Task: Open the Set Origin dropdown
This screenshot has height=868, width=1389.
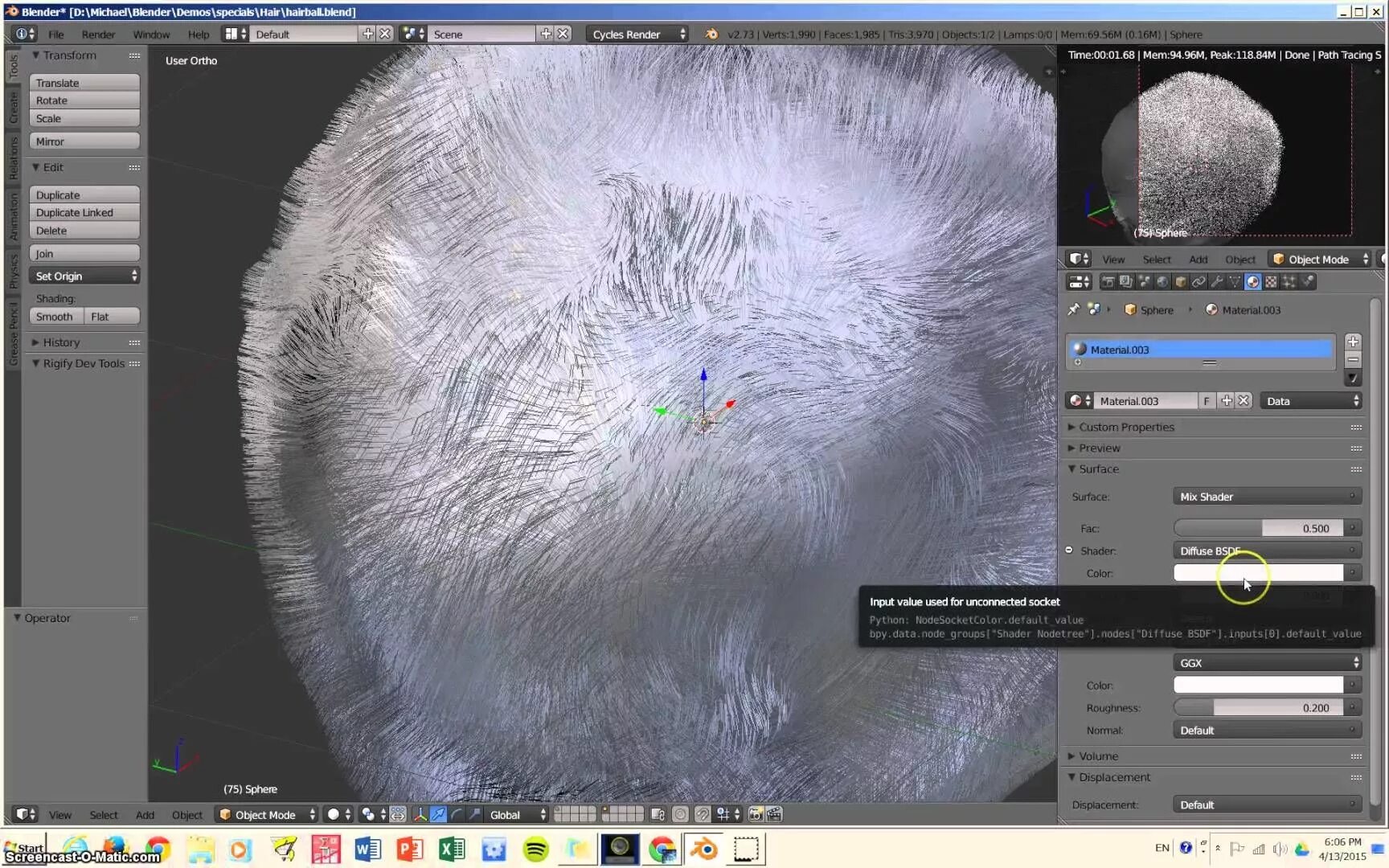Action: point(84,276)
